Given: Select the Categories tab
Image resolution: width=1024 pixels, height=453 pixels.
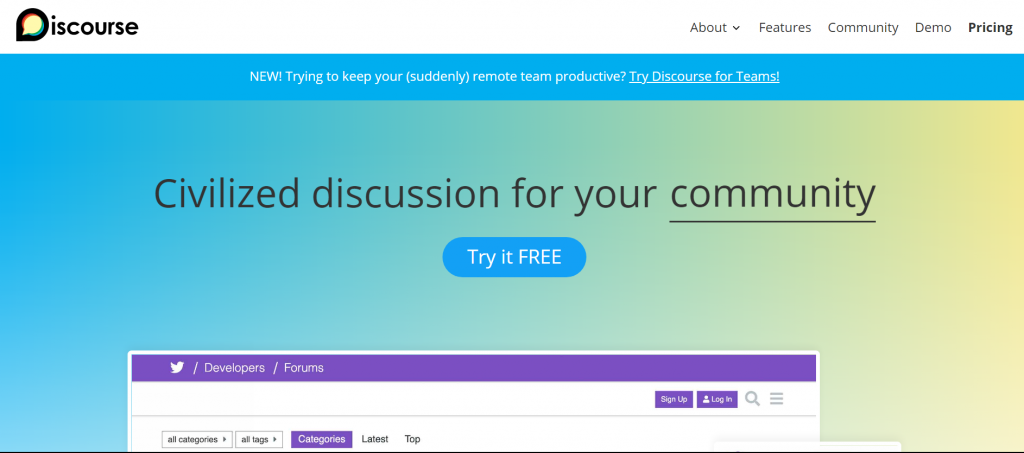Looking at the screenshot, I should click(321, 439).
